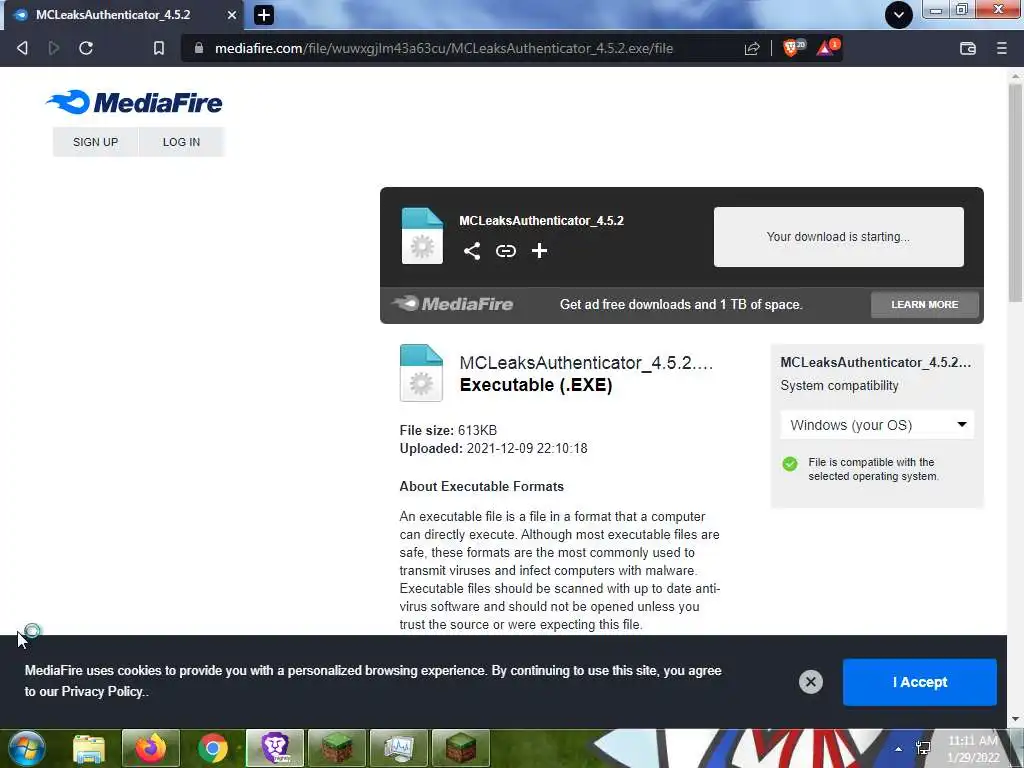The height and width of the screenshot is (768, 1024).
Task: Click the browser back arrow
Action: [22, 48]
